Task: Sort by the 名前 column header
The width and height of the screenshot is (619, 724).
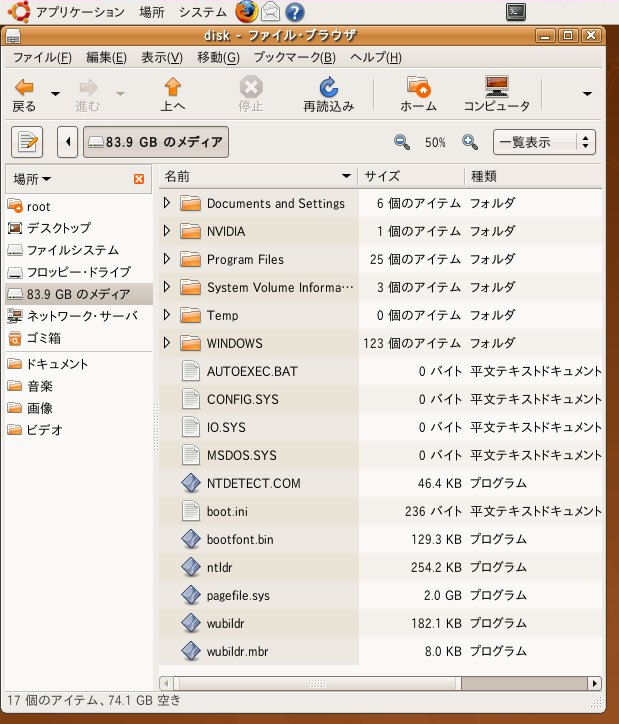Action: click(x=258, y=176)
